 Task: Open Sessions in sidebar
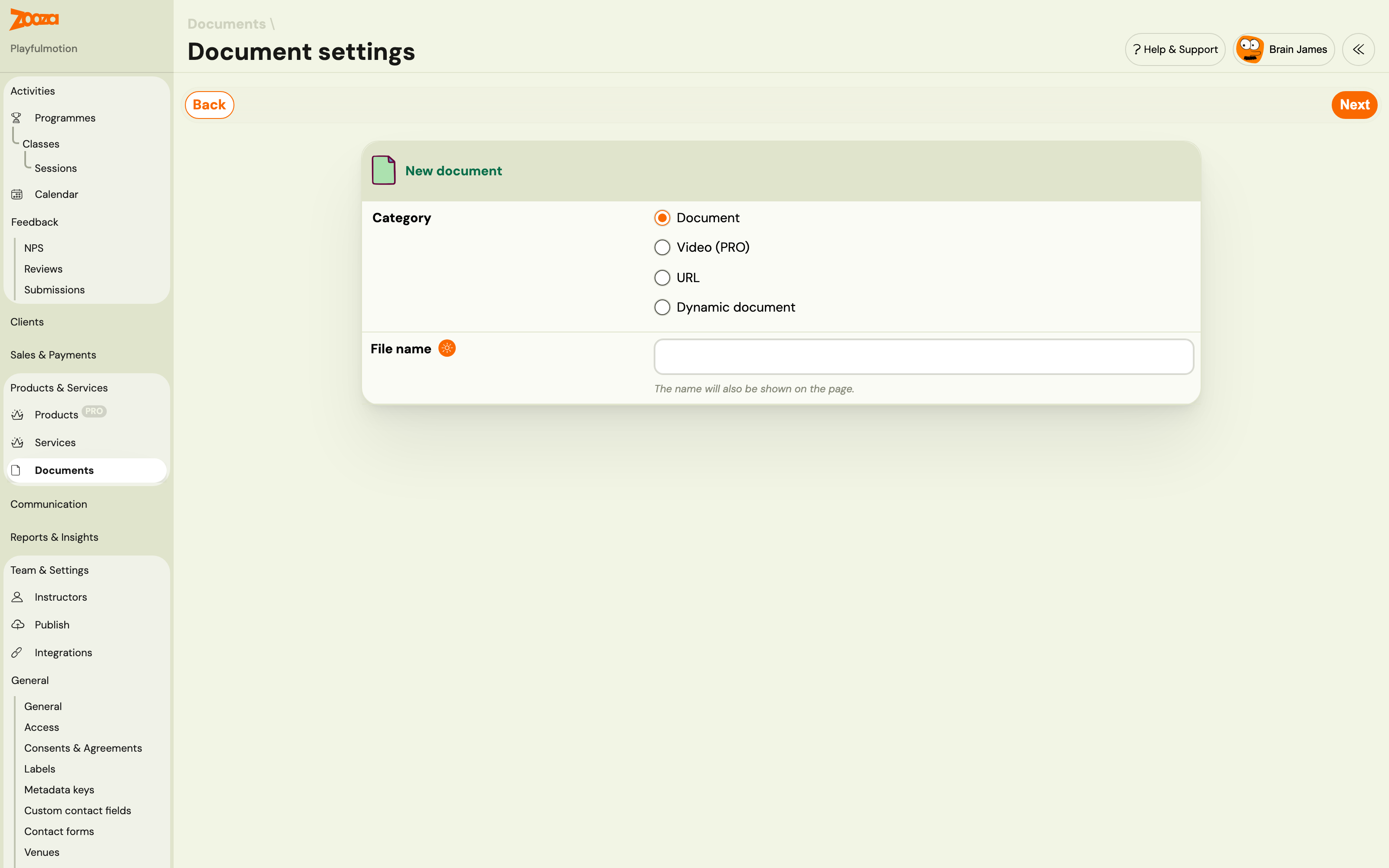click(56, 168)
